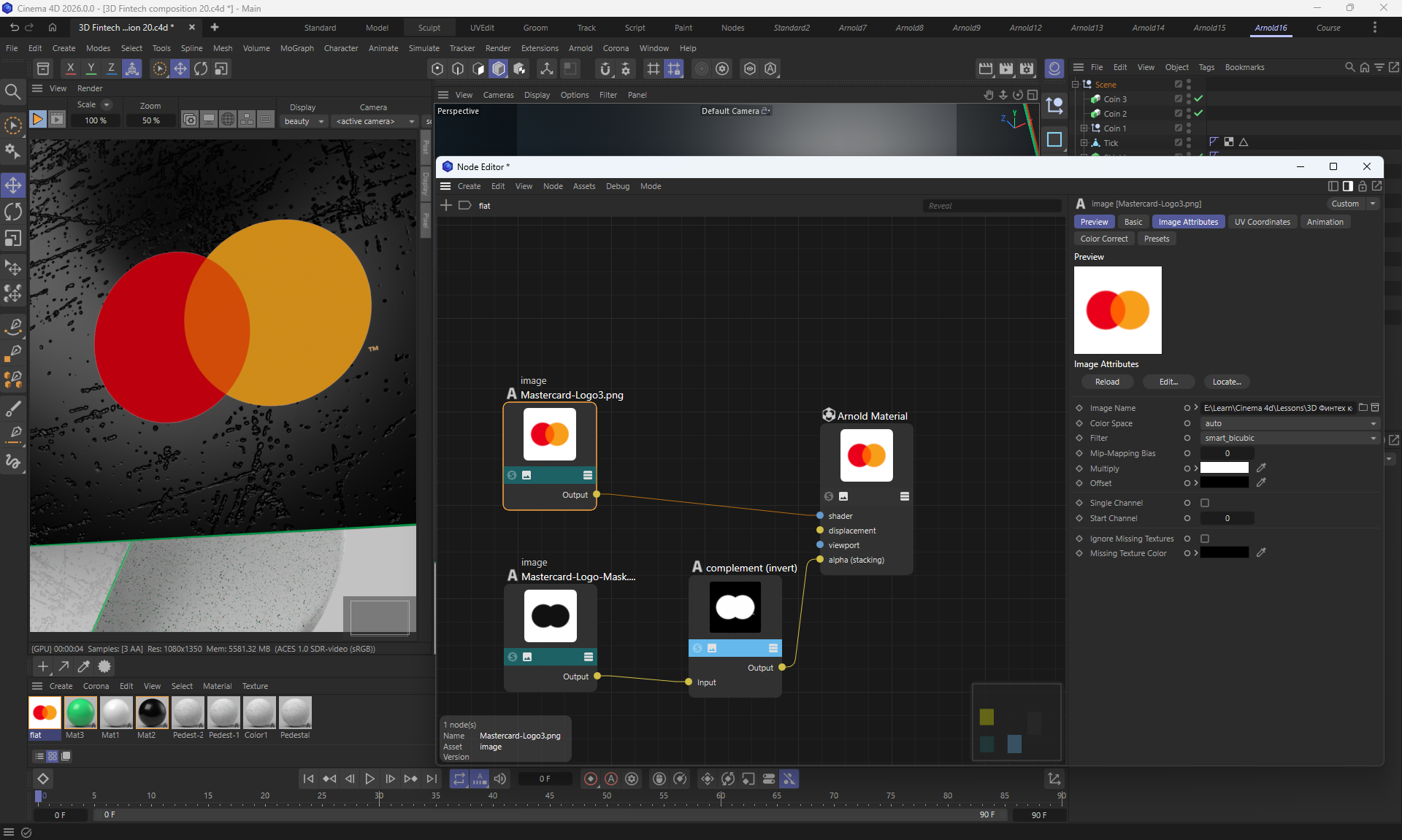Select the Rotate tool in left toolbar
1402x840 pixels.
pyautogui.click(x=13, y=212)
